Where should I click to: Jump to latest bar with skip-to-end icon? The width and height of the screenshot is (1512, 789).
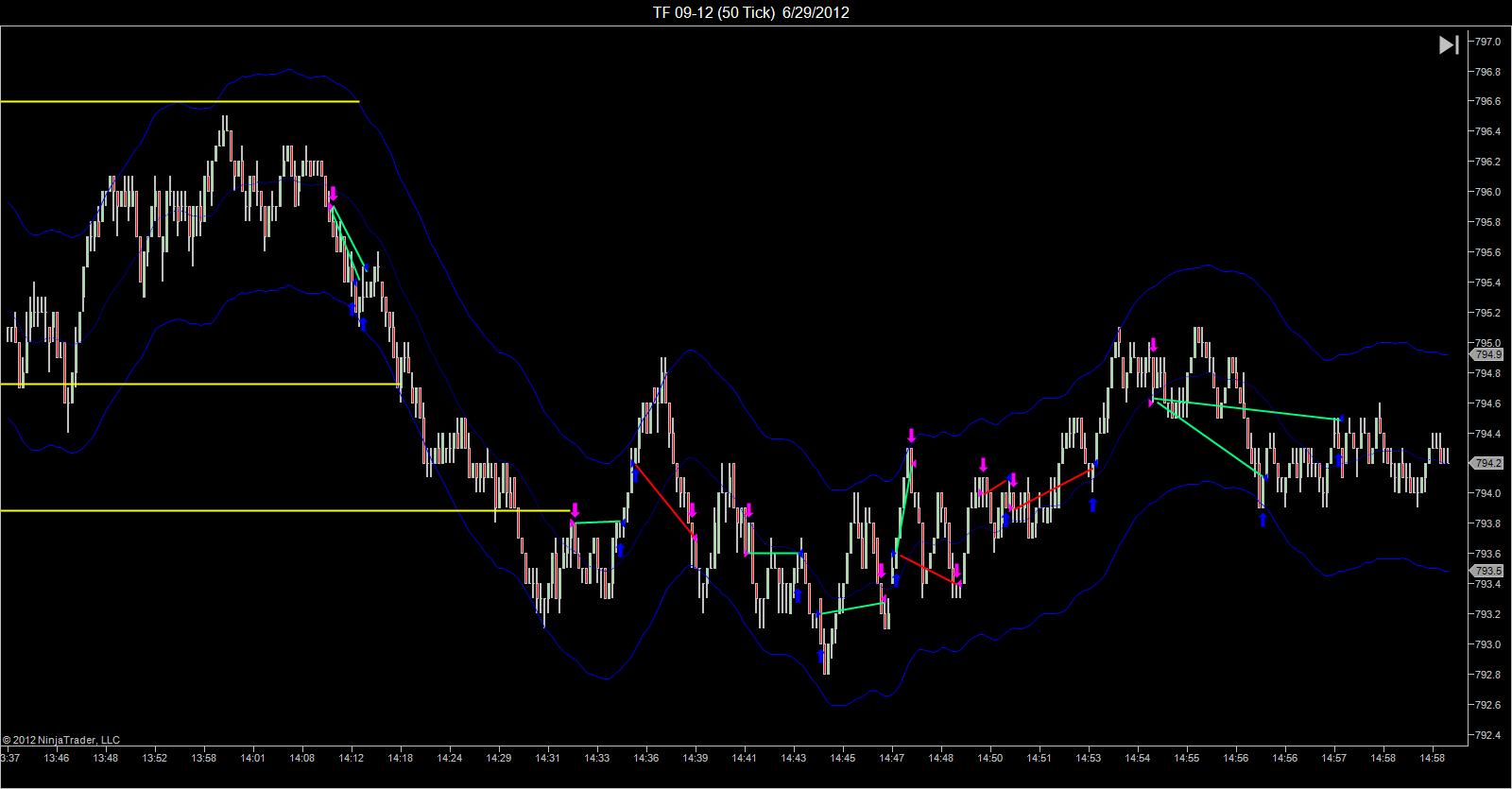coord(1449,44)
